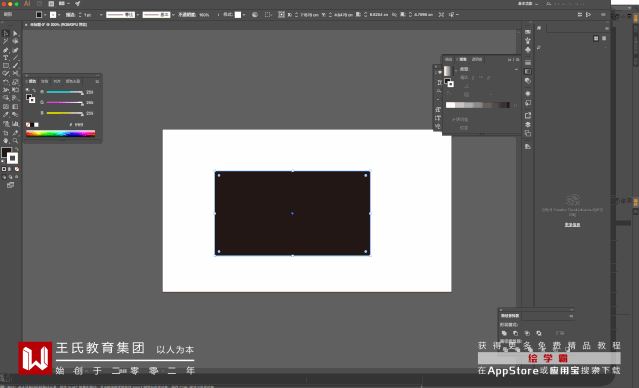Open graphic style dropdown in control bar
This screenshot has width=639, height=388.
244,15
